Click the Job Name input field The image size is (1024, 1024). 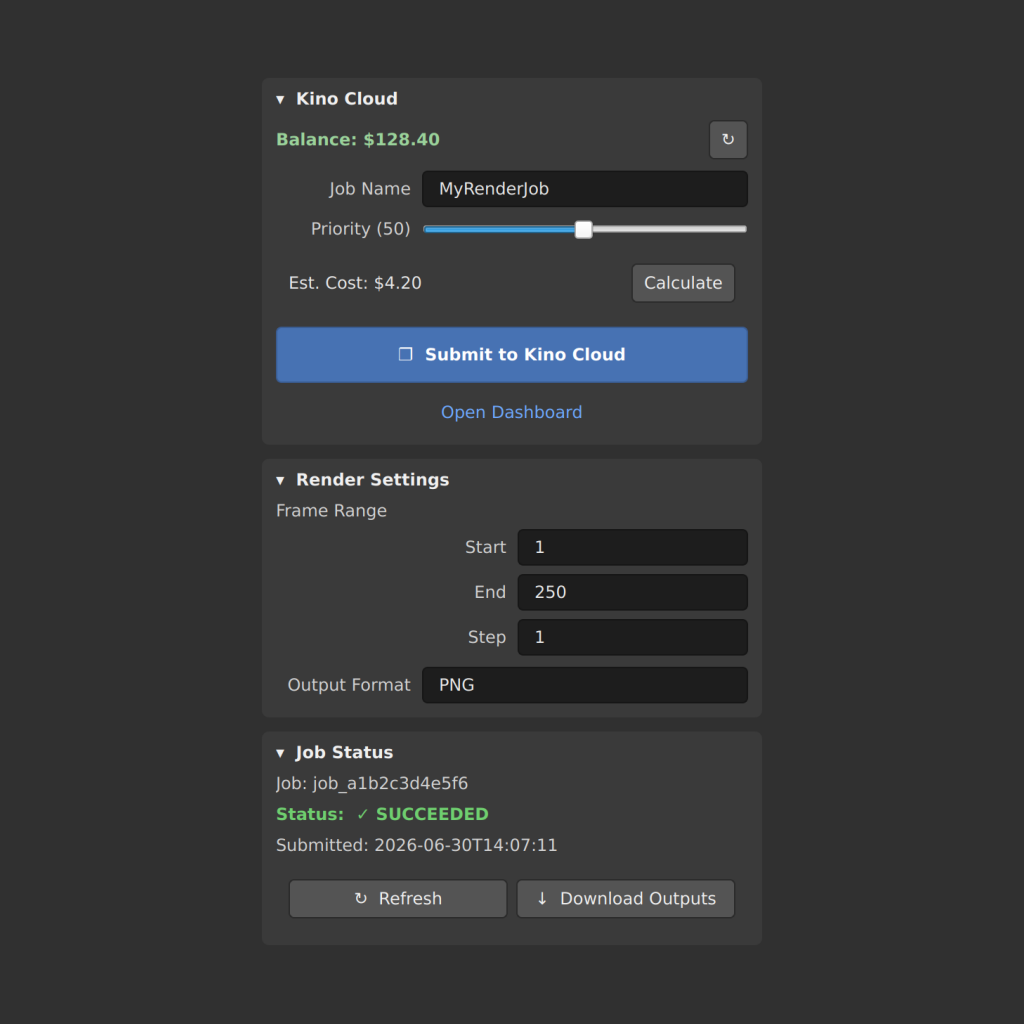(x=584, y=189)
